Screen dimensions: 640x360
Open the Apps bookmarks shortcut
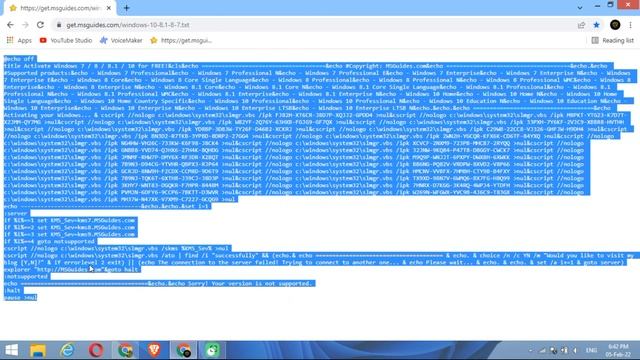pyautogui.click(x=19, y=40)
